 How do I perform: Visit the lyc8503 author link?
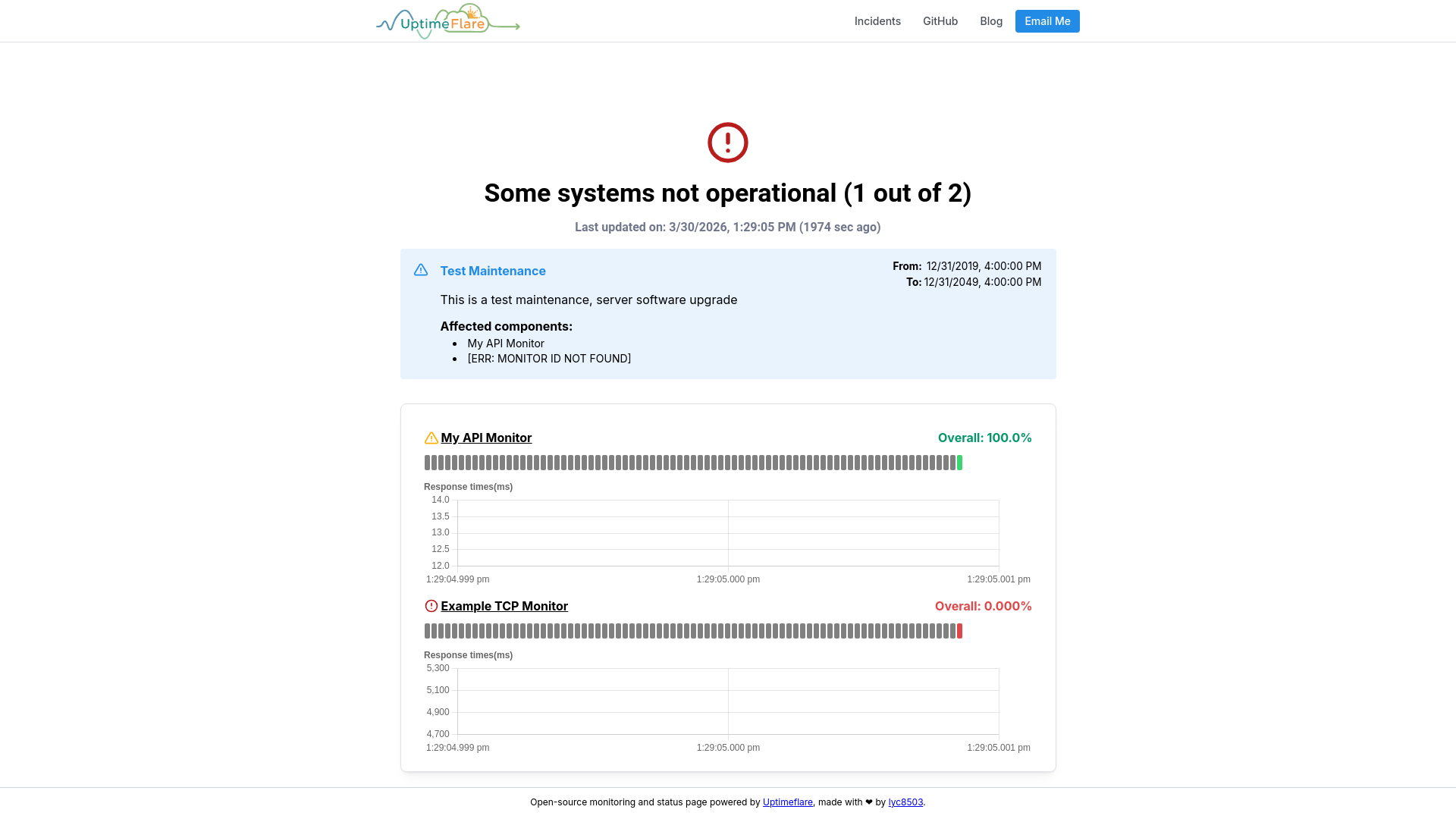click(905, 802)
